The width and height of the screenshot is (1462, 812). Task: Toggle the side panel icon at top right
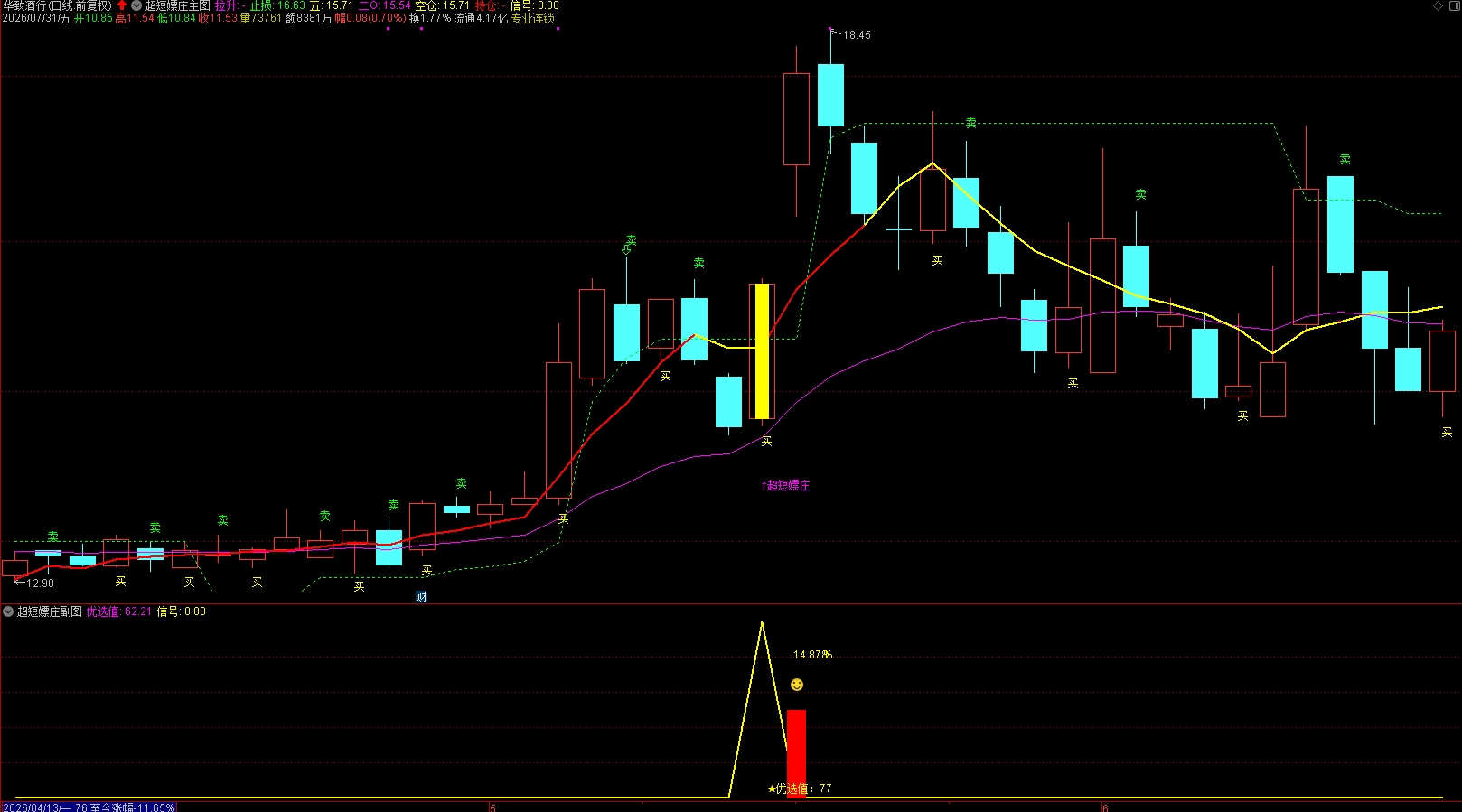click(x=1454, y=5)
